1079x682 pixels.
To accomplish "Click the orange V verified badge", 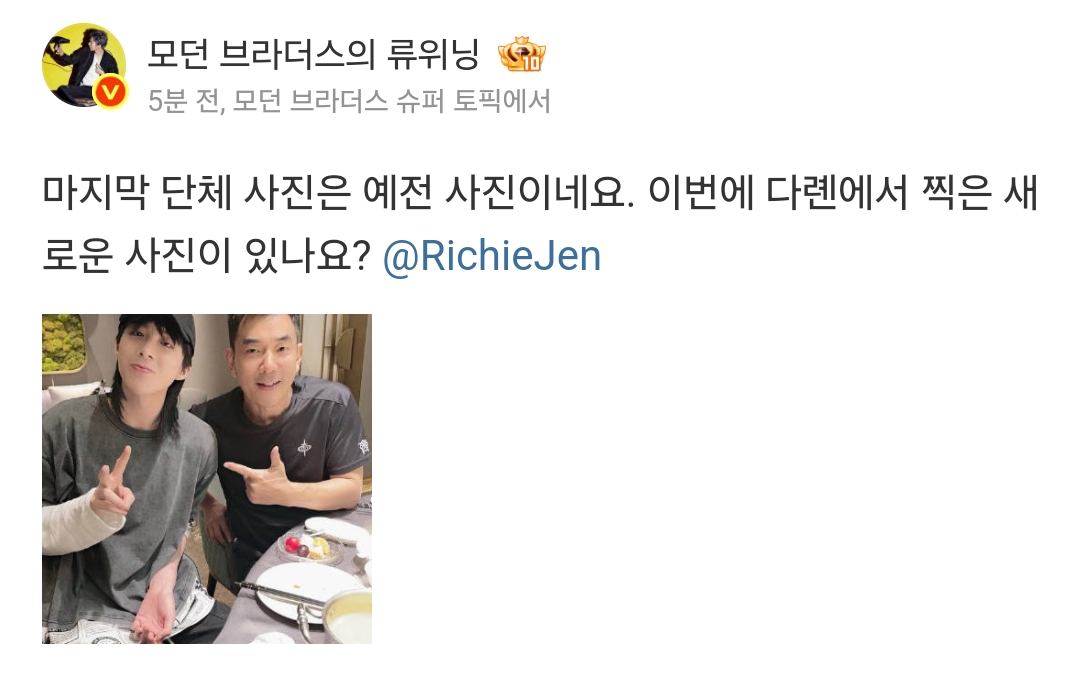I will tap(111, 92).
